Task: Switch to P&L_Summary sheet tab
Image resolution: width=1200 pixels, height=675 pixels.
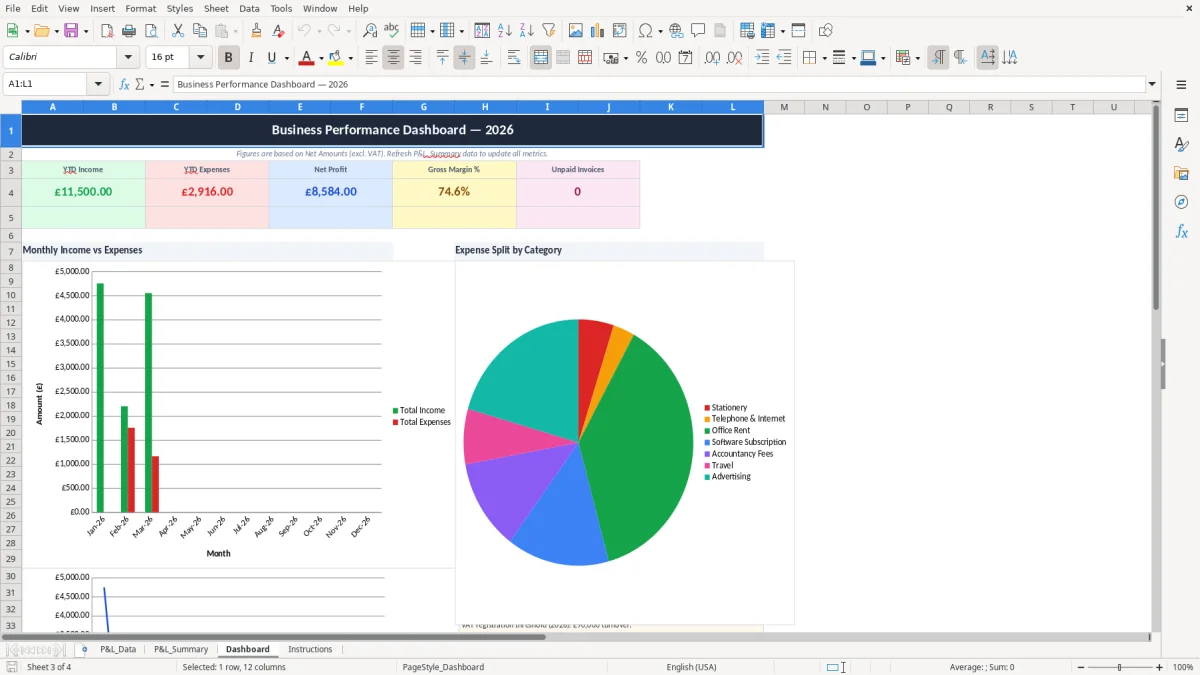Action: pos(181,649)
